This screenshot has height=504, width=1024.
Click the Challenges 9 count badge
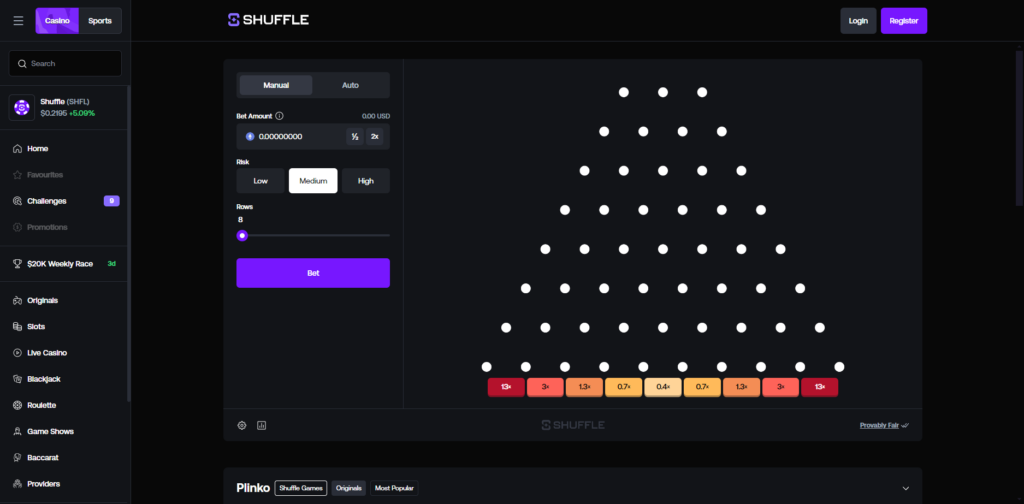[x=112, y=201]
